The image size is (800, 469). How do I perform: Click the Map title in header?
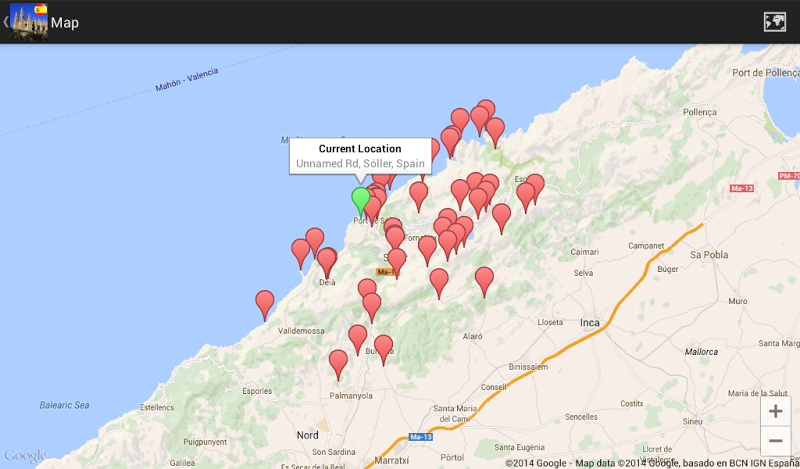(65, 22)
